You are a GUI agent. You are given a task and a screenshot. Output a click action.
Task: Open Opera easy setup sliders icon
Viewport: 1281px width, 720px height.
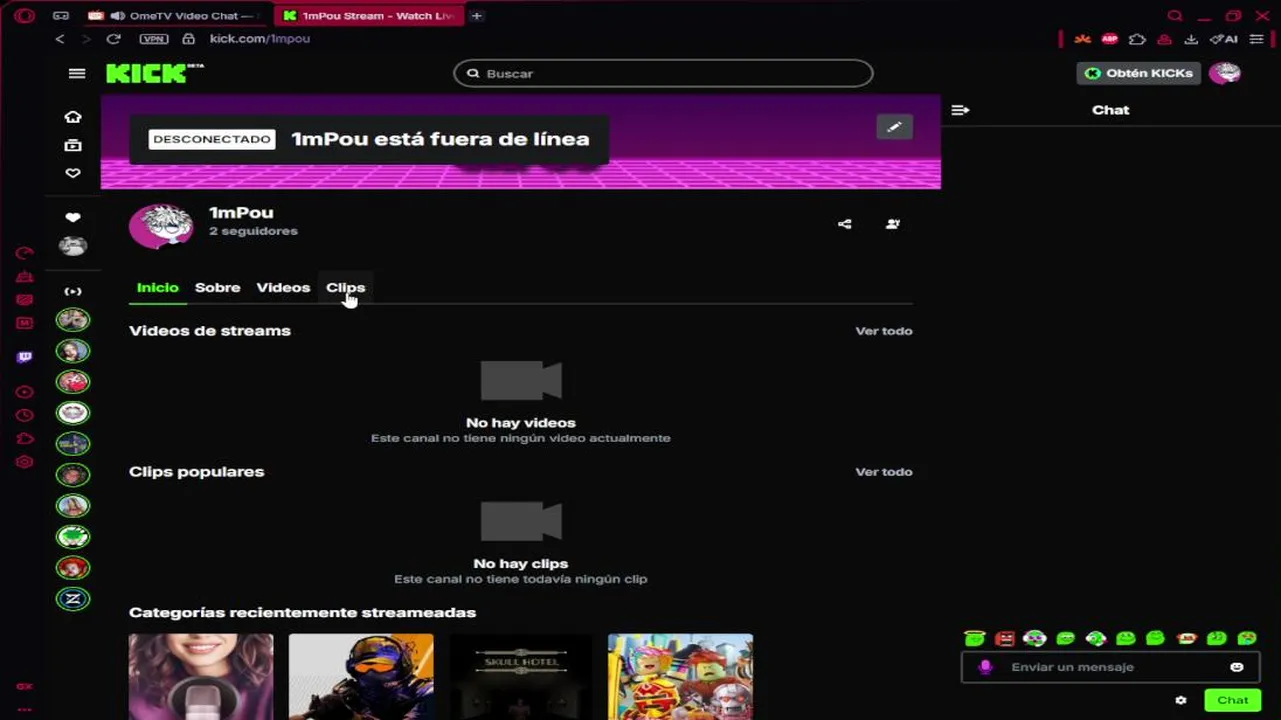[x=1257, y=39]
